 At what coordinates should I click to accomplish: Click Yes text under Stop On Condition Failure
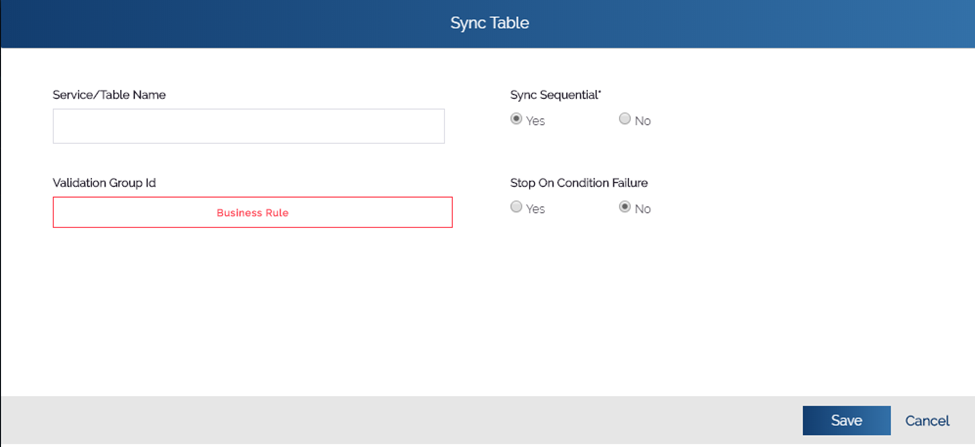(535, 209)
